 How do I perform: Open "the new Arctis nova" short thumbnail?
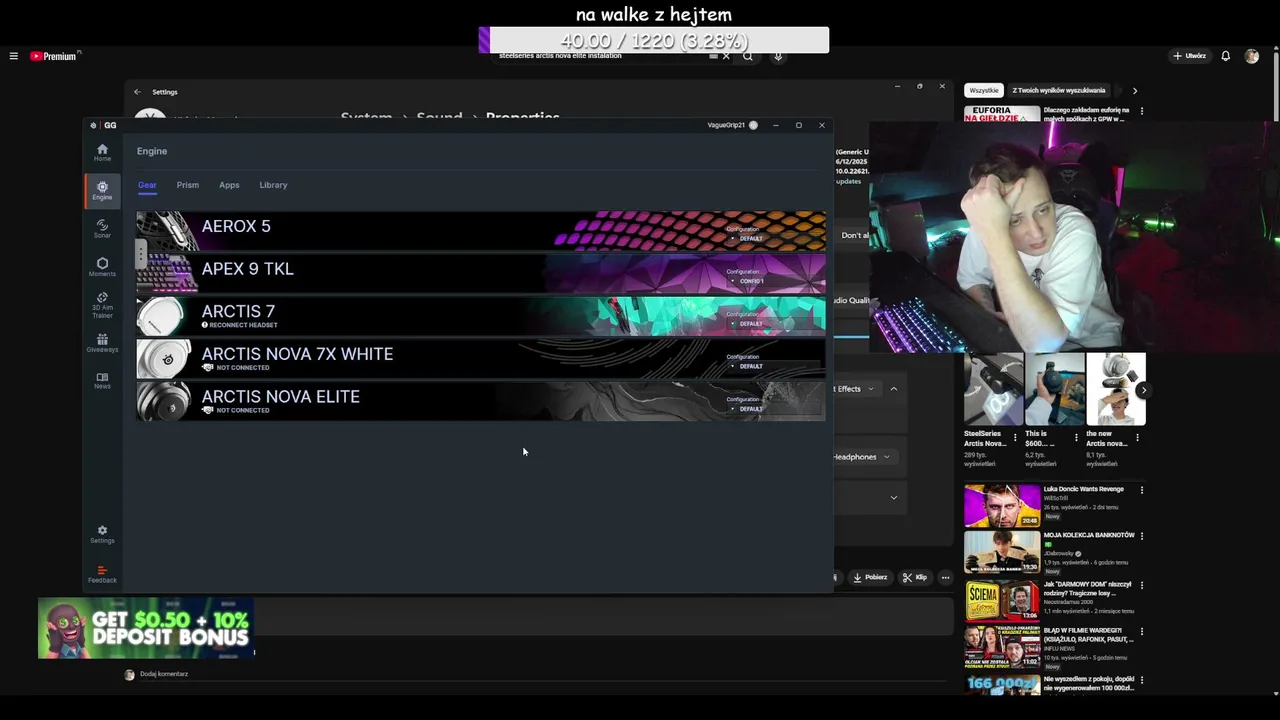tap(1116, 389)
